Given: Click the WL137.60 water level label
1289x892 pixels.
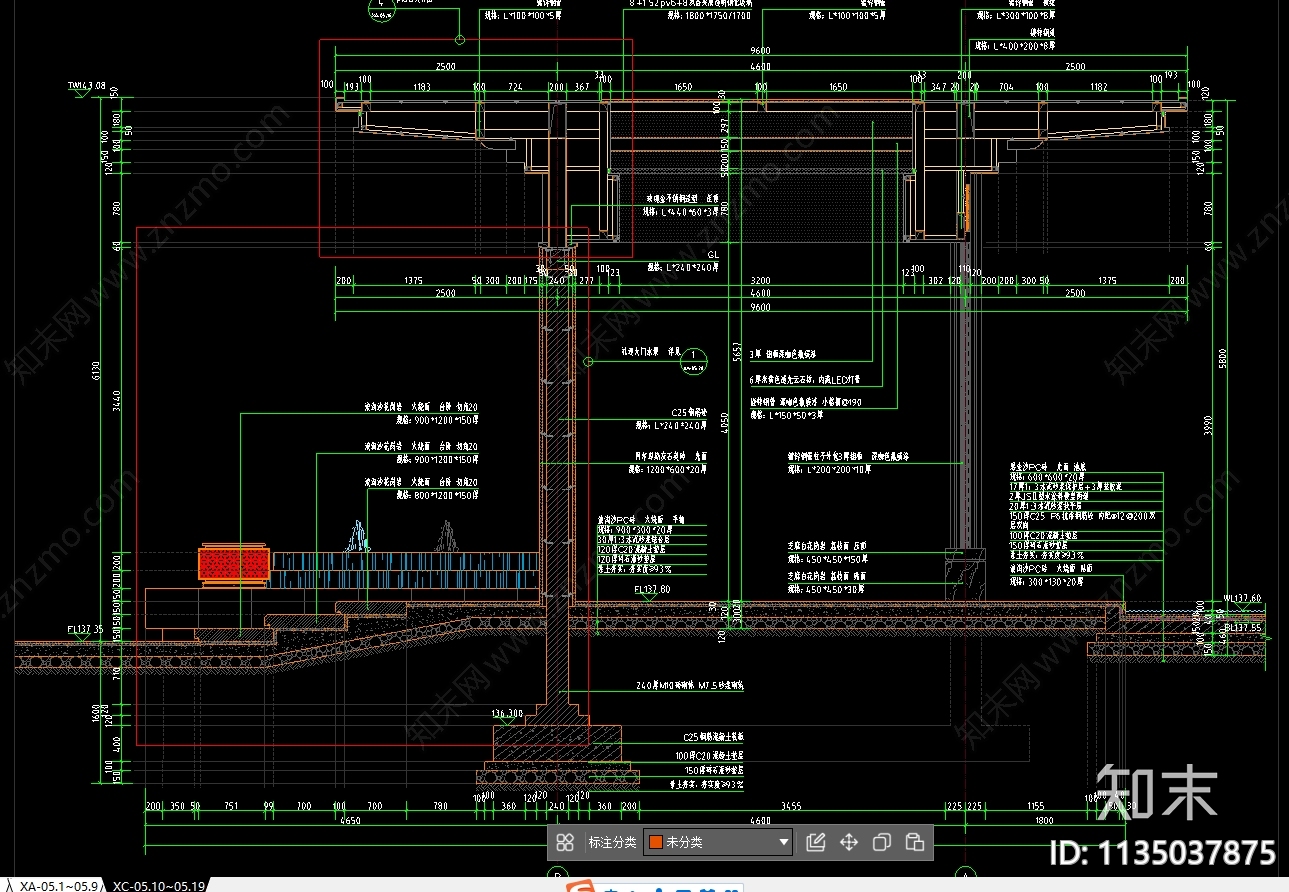Looking at the screenshot, I should click(1242, 599).
